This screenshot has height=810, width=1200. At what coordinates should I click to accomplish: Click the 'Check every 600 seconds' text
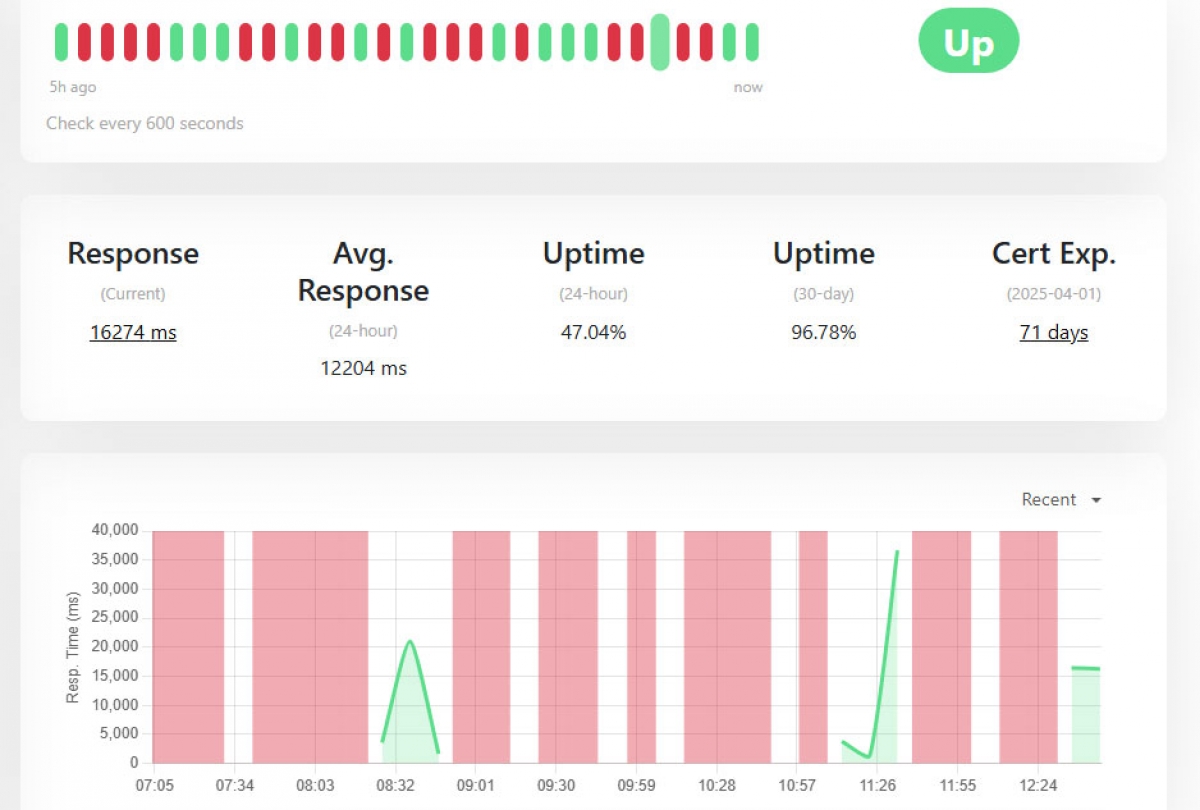tap(145, 124)
